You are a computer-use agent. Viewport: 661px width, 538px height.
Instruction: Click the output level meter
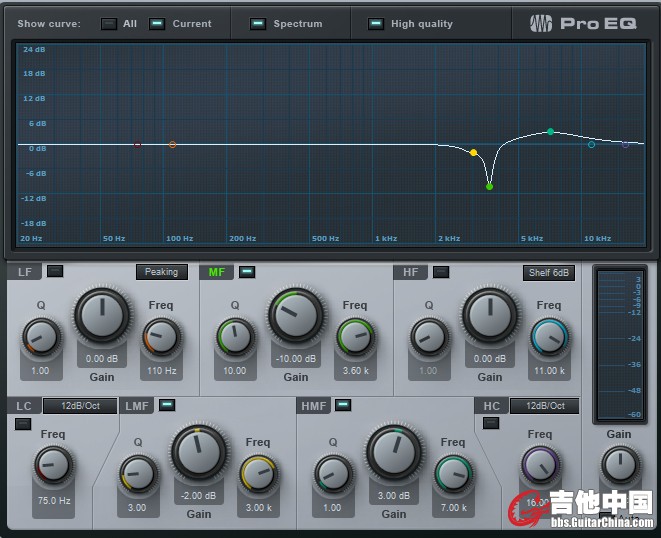point(619,344)
